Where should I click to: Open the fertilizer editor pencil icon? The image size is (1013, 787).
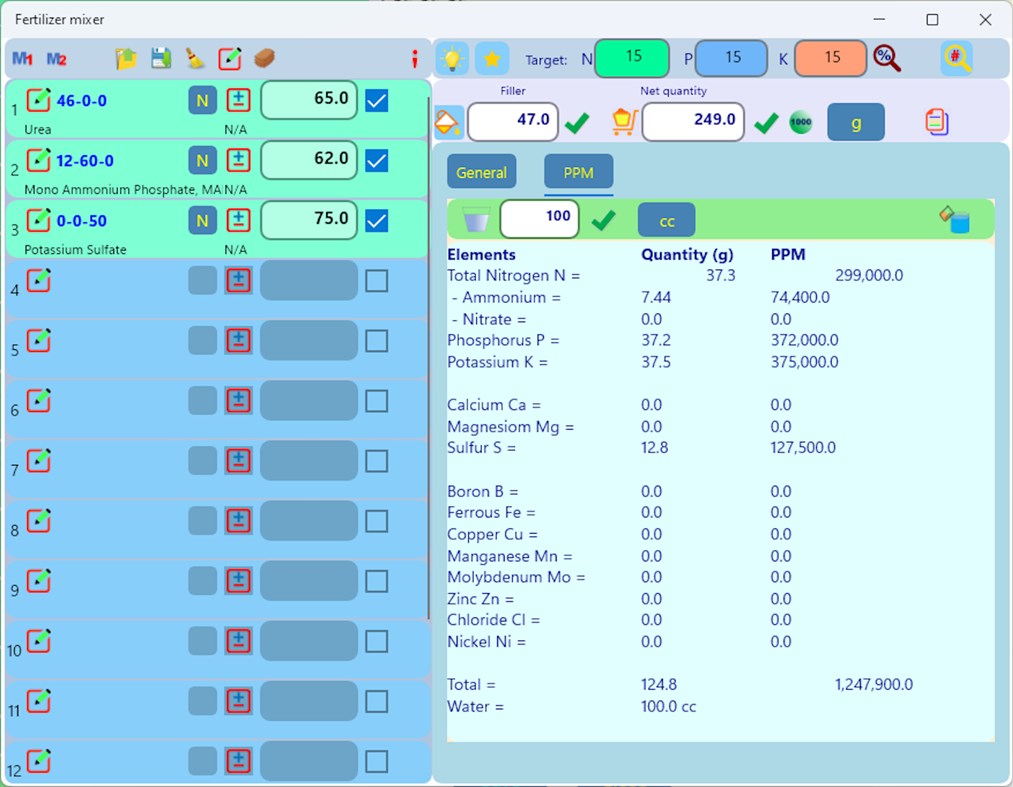[231, 59]
